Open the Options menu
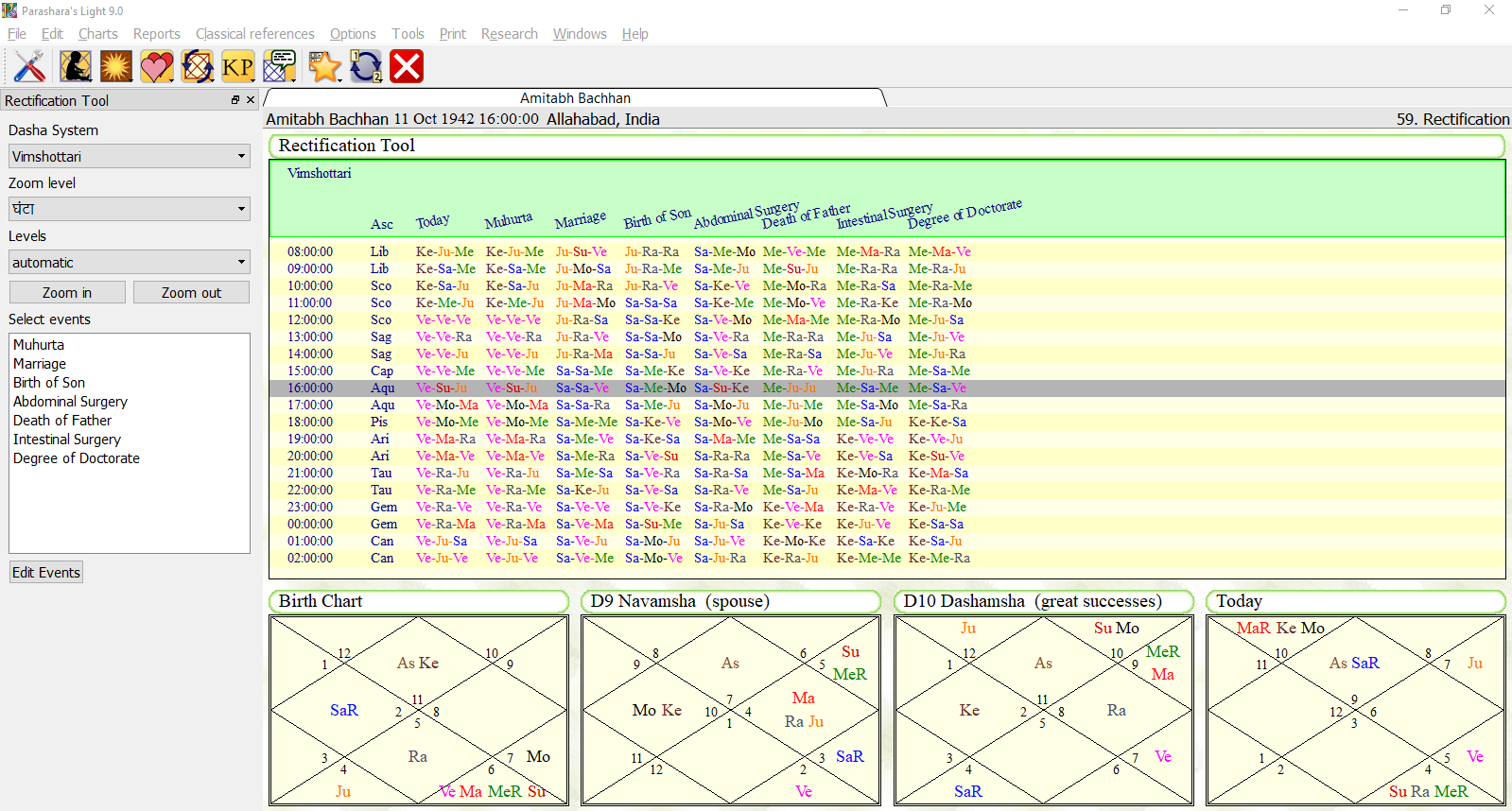This screenshot has height=811, width=1512. pyautogui.click(x=353, y=34)
